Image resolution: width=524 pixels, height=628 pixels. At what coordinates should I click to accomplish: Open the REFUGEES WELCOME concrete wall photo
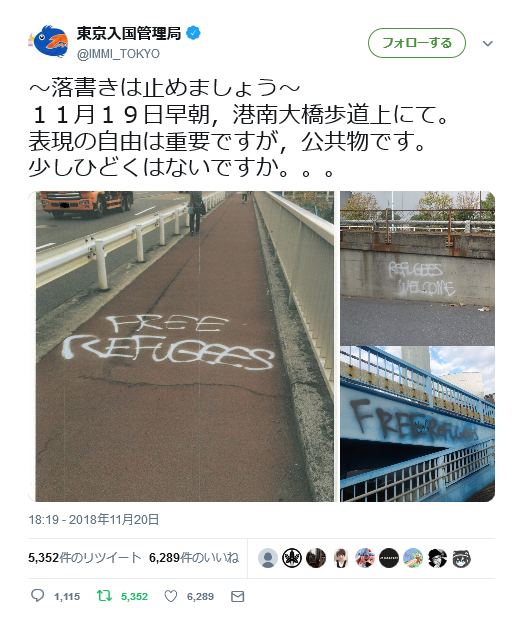[x=417, y=268]
